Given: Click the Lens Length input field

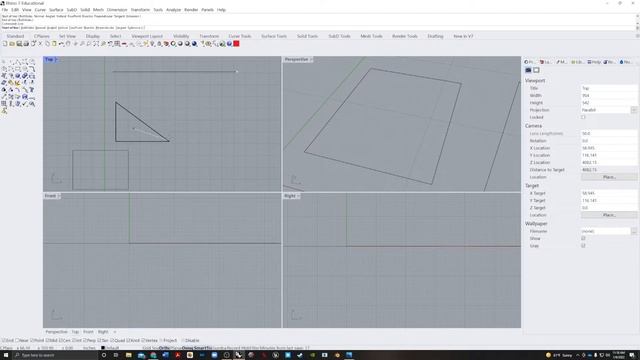Looking at the screenshot, I should tap(608, 133).
